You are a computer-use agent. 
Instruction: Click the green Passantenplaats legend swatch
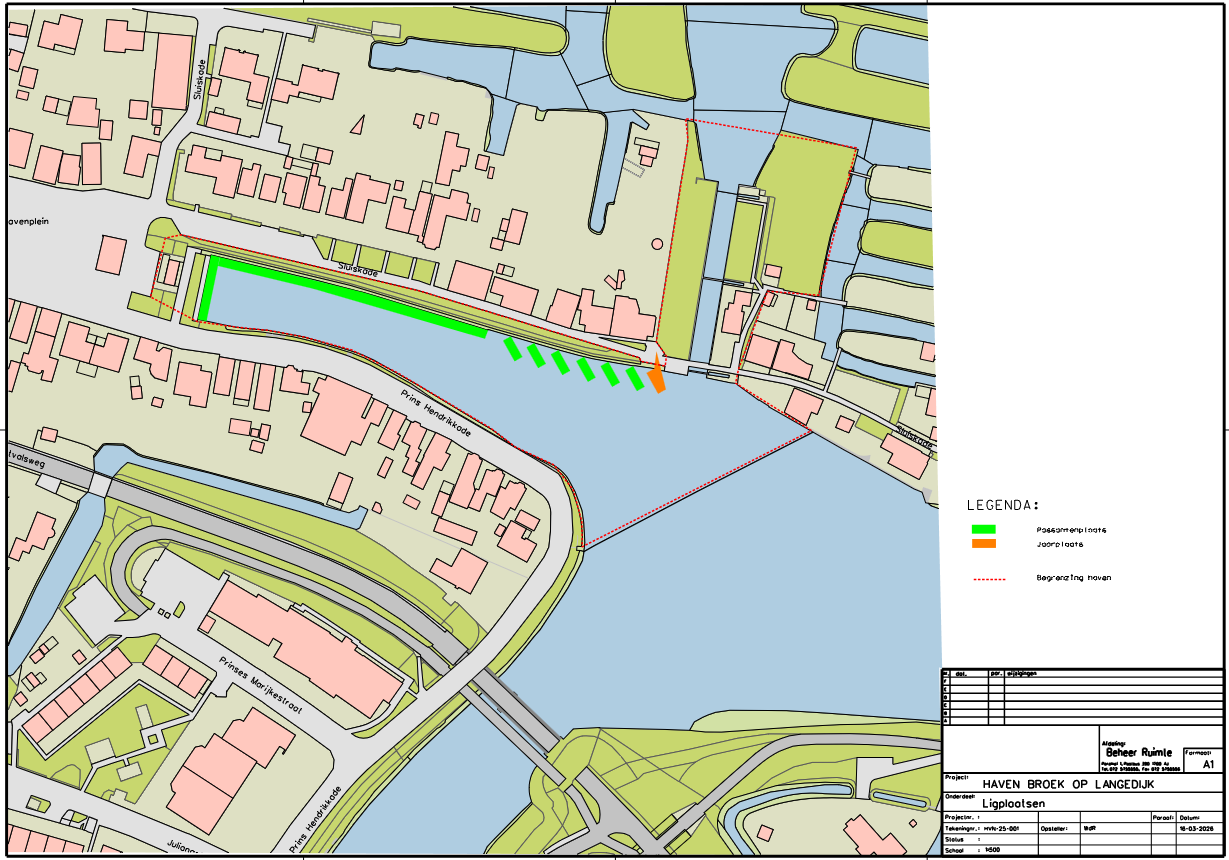983,529
